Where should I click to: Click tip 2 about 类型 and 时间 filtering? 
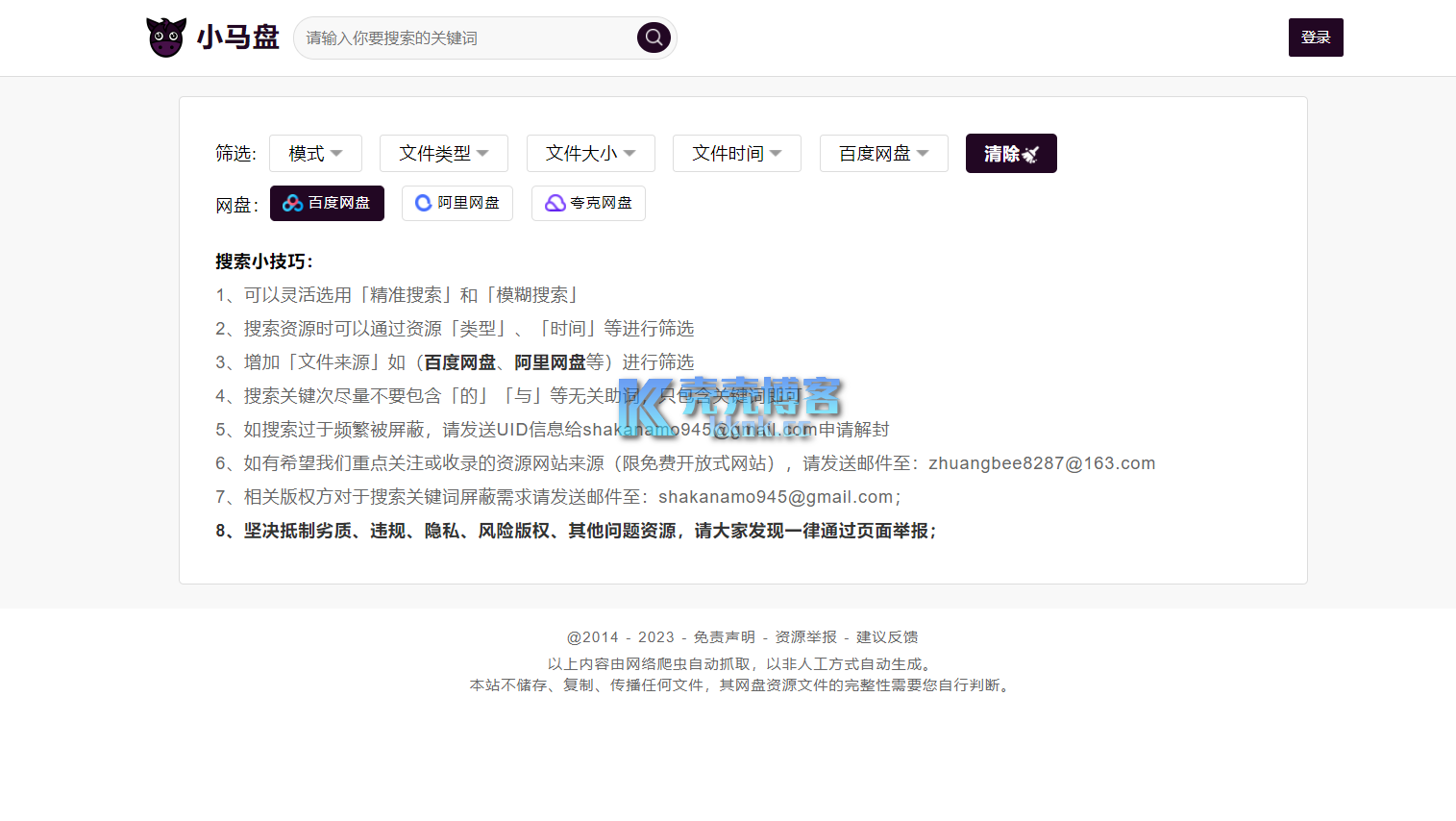pyautogui.click(x=455, y=329)
